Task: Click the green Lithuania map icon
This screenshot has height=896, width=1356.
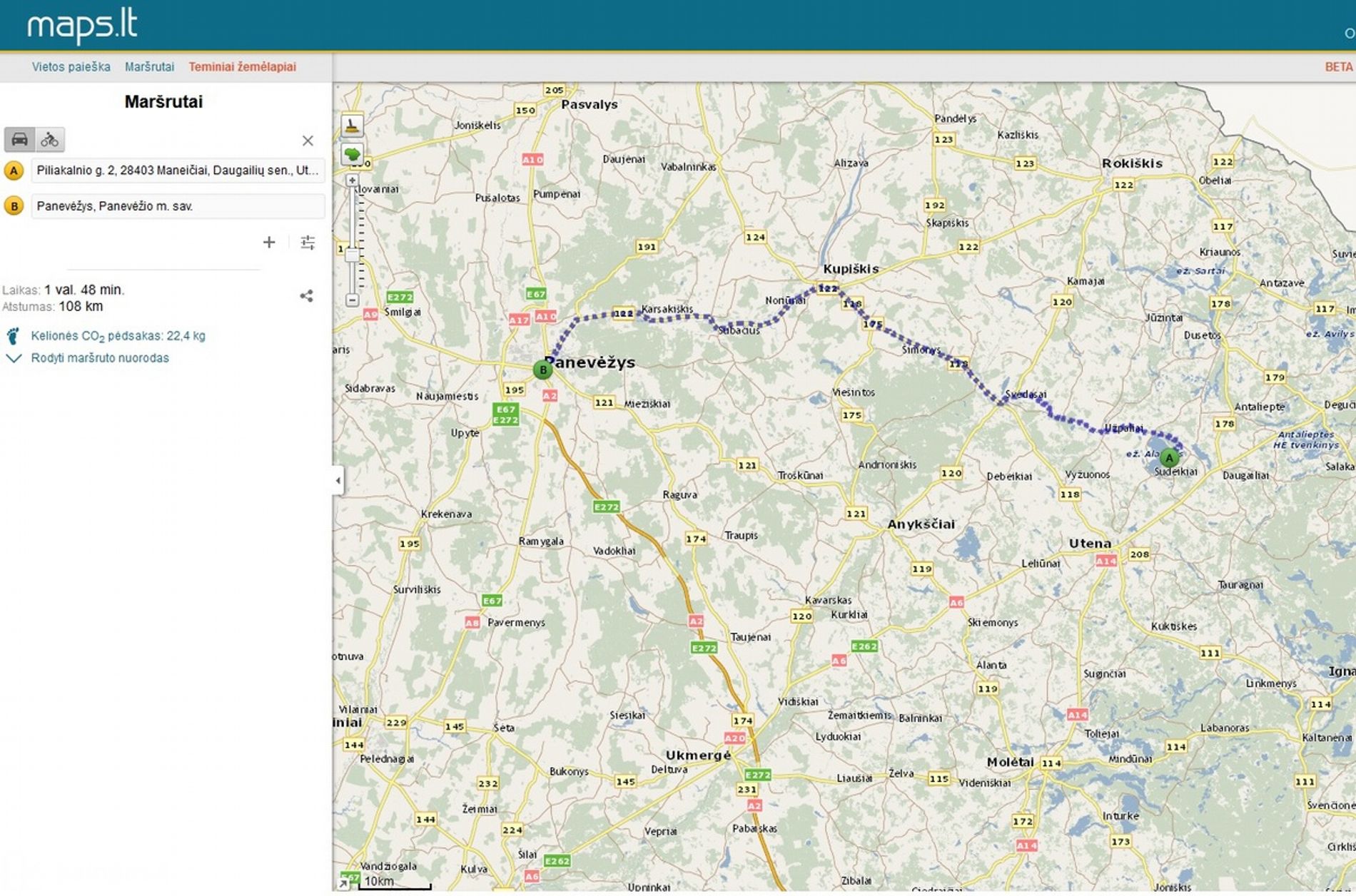Action: pyautogui.click(x=352, y=153)
